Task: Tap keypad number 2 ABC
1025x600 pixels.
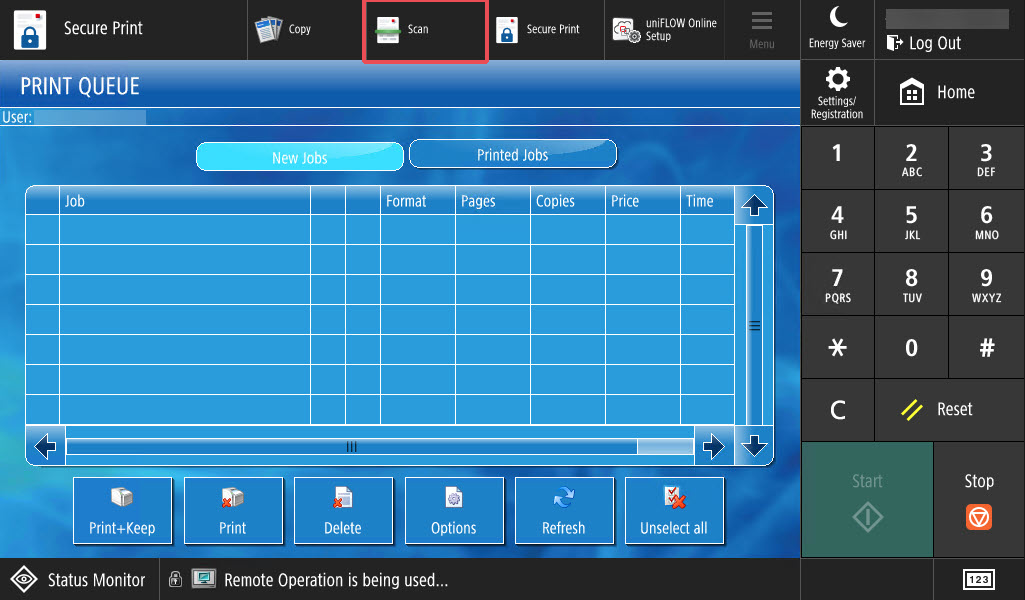Action: (x=911, y=158)
